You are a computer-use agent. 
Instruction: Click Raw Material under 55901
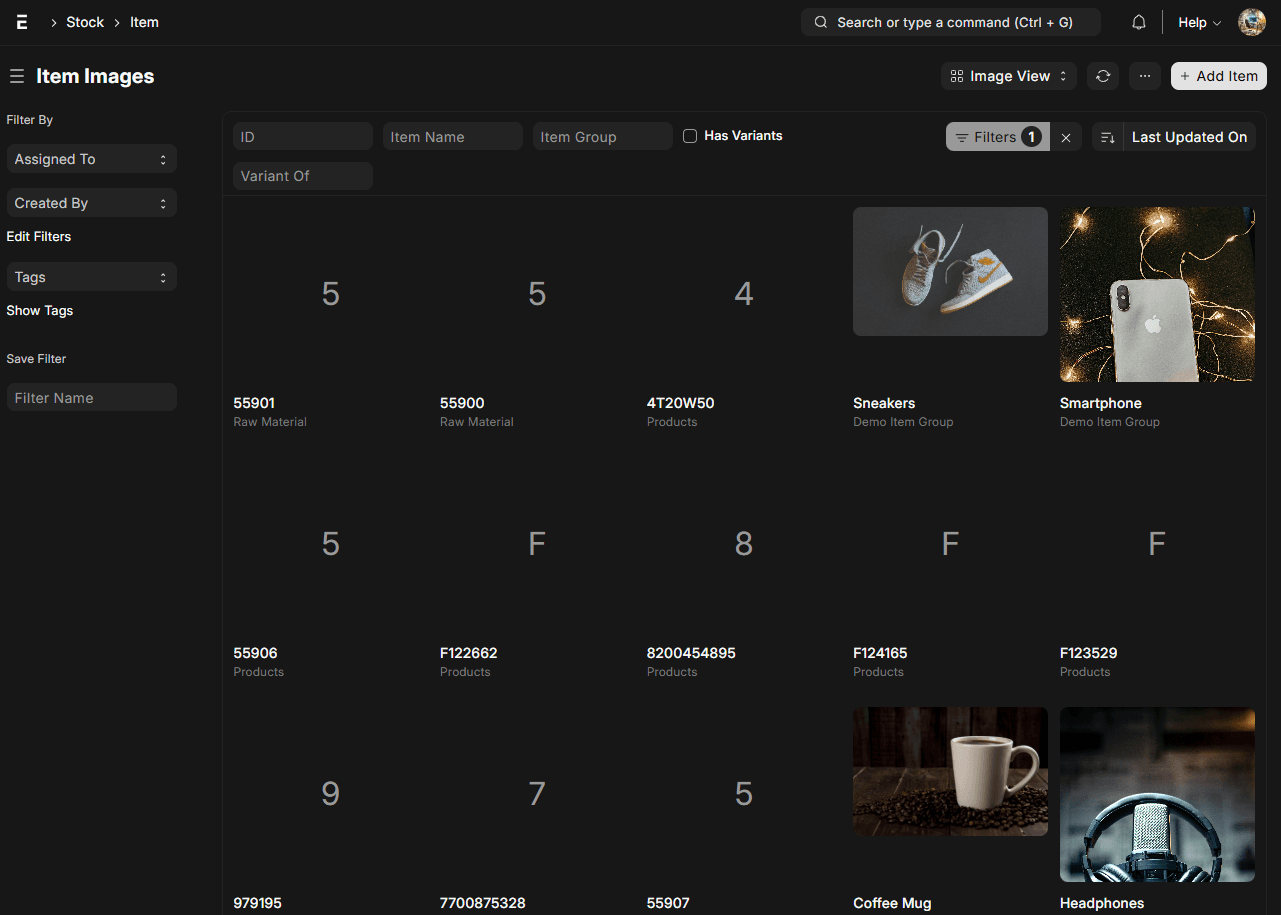(270, 422)
